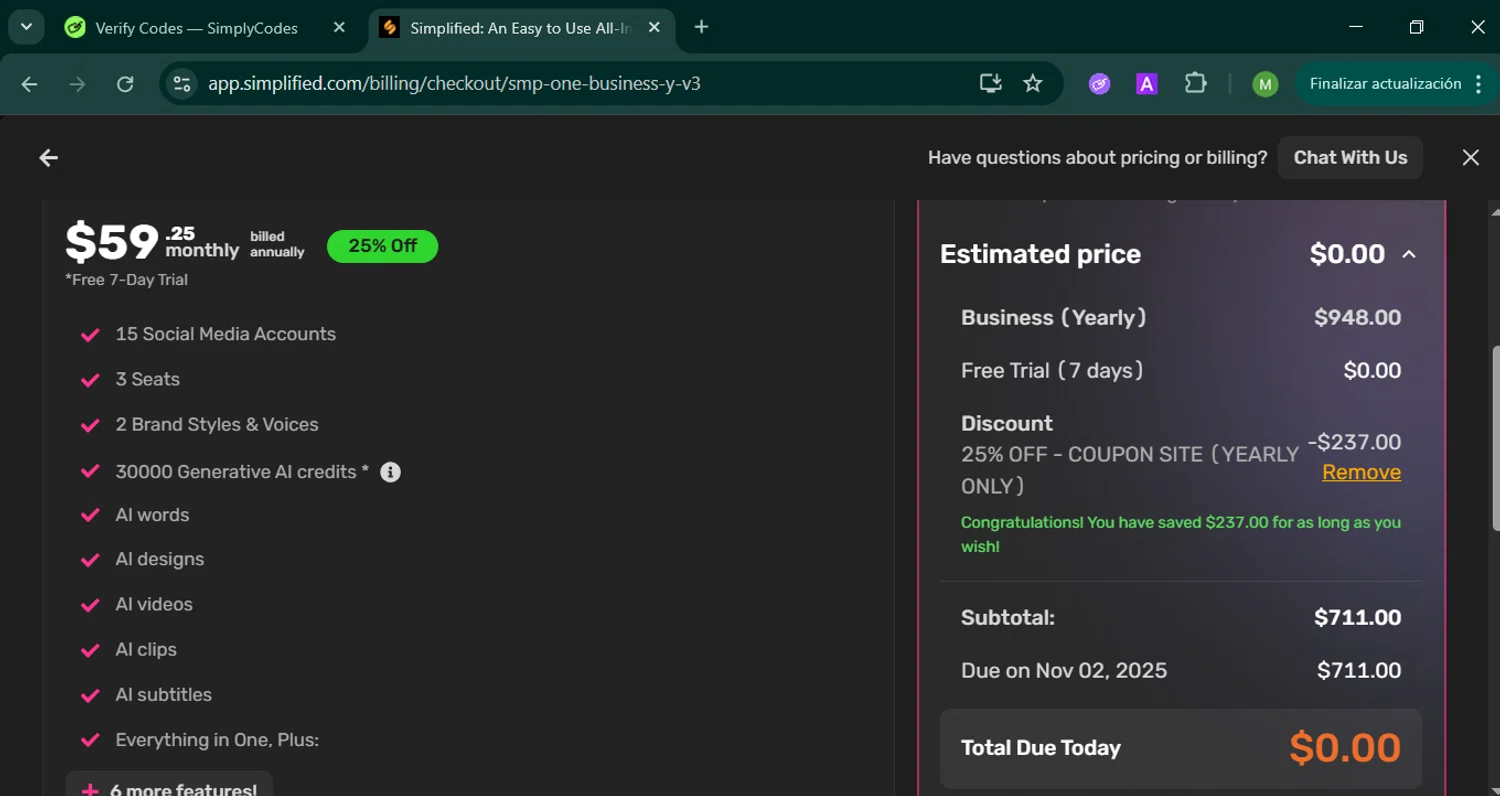This screenshot has height=796, width=1500.
Task: Click the Total Due Today label
Action: (x=1040, y=748)
